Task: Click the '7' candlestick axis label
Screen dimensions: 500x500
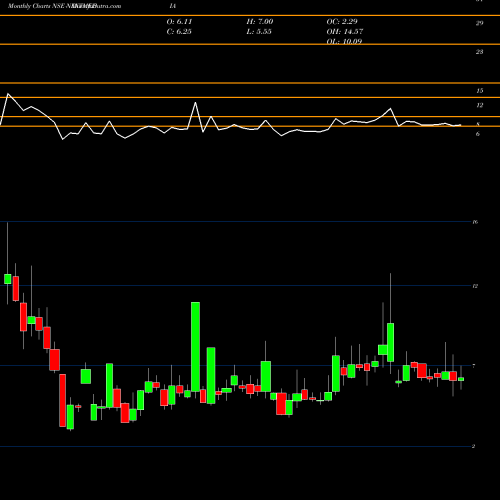Action: [x=474, y=366]
